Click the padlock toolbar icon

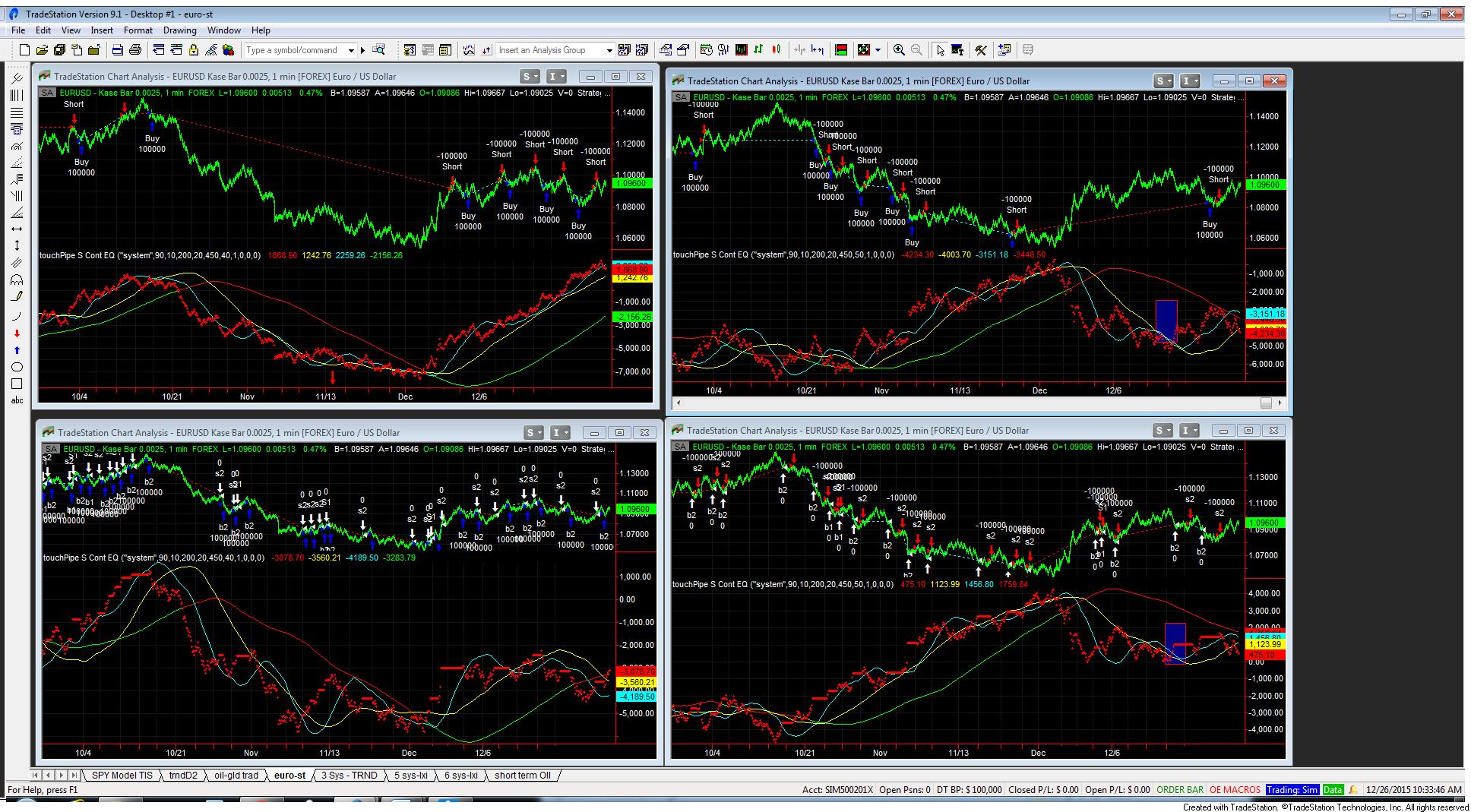click(194, 50)
